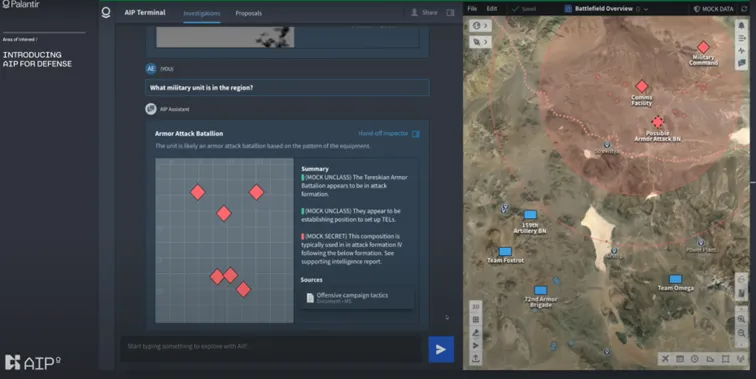The height and width of the screenshot is (379, 756).
Task: Click 'AIP Terminal' title text
Action: [145, 13]
